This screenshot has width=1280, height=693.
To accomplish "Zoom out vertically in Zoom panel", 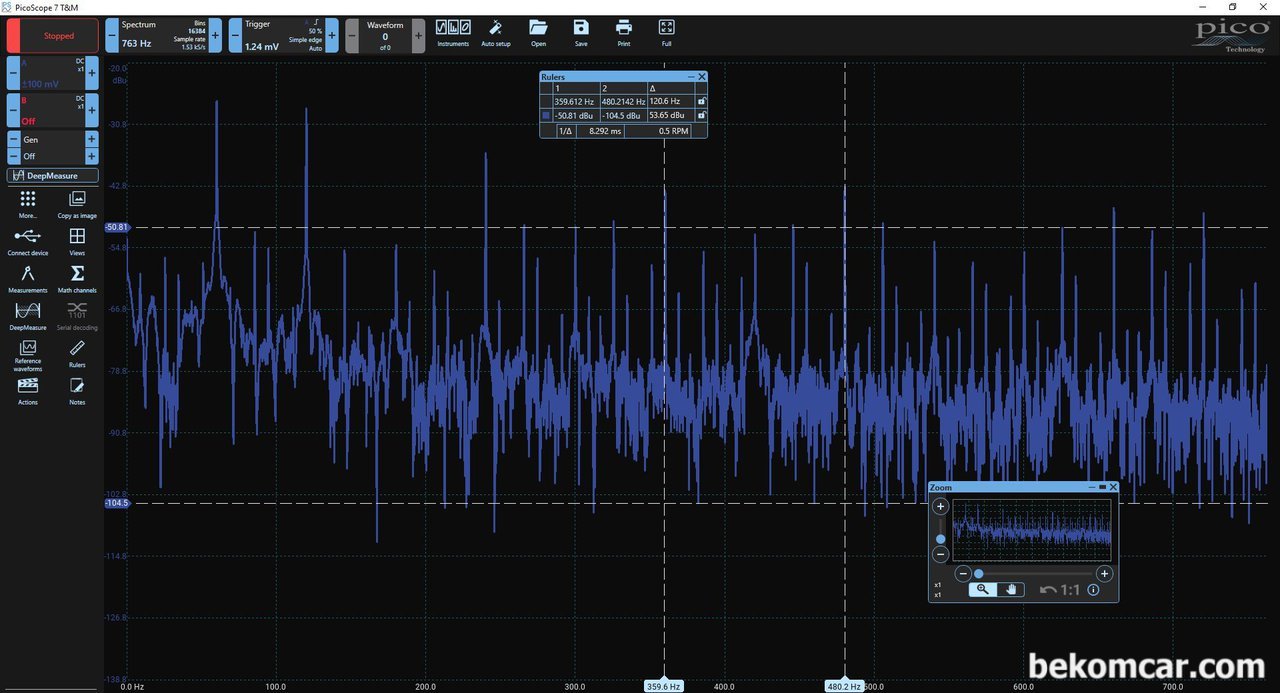I will 940,554.
